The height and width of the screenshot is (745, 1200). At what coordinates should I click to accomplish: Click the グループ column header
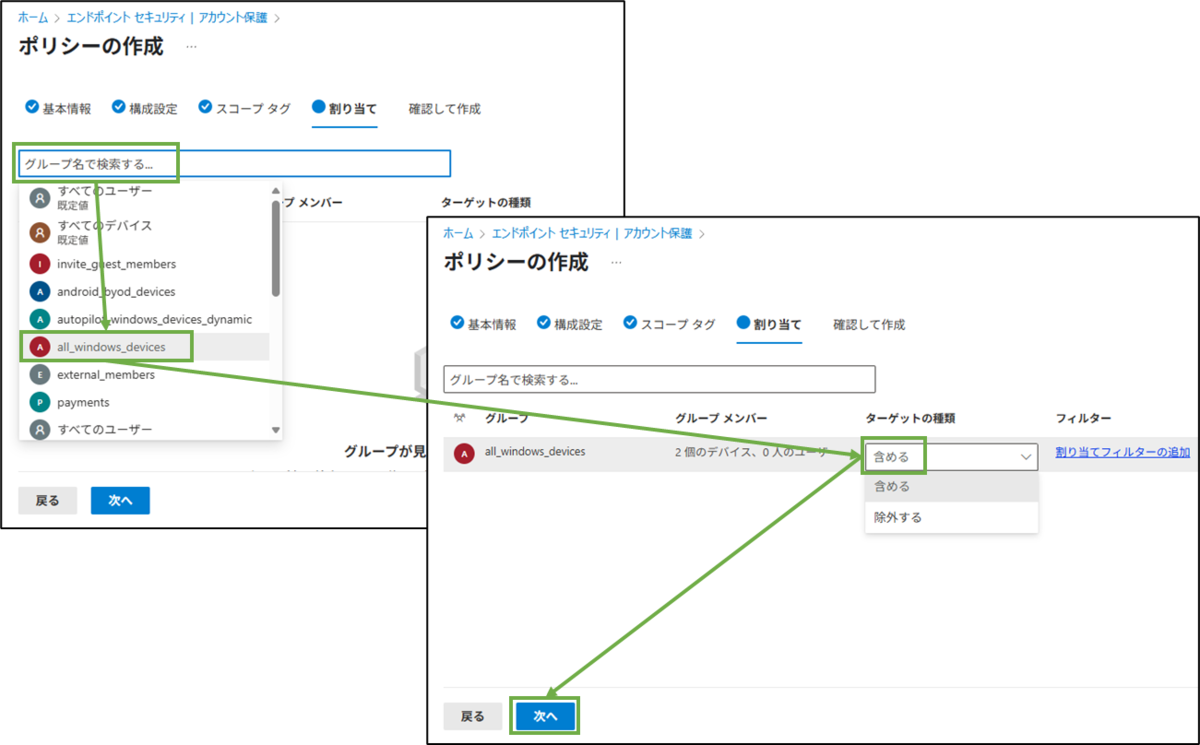tap(507, 418)
